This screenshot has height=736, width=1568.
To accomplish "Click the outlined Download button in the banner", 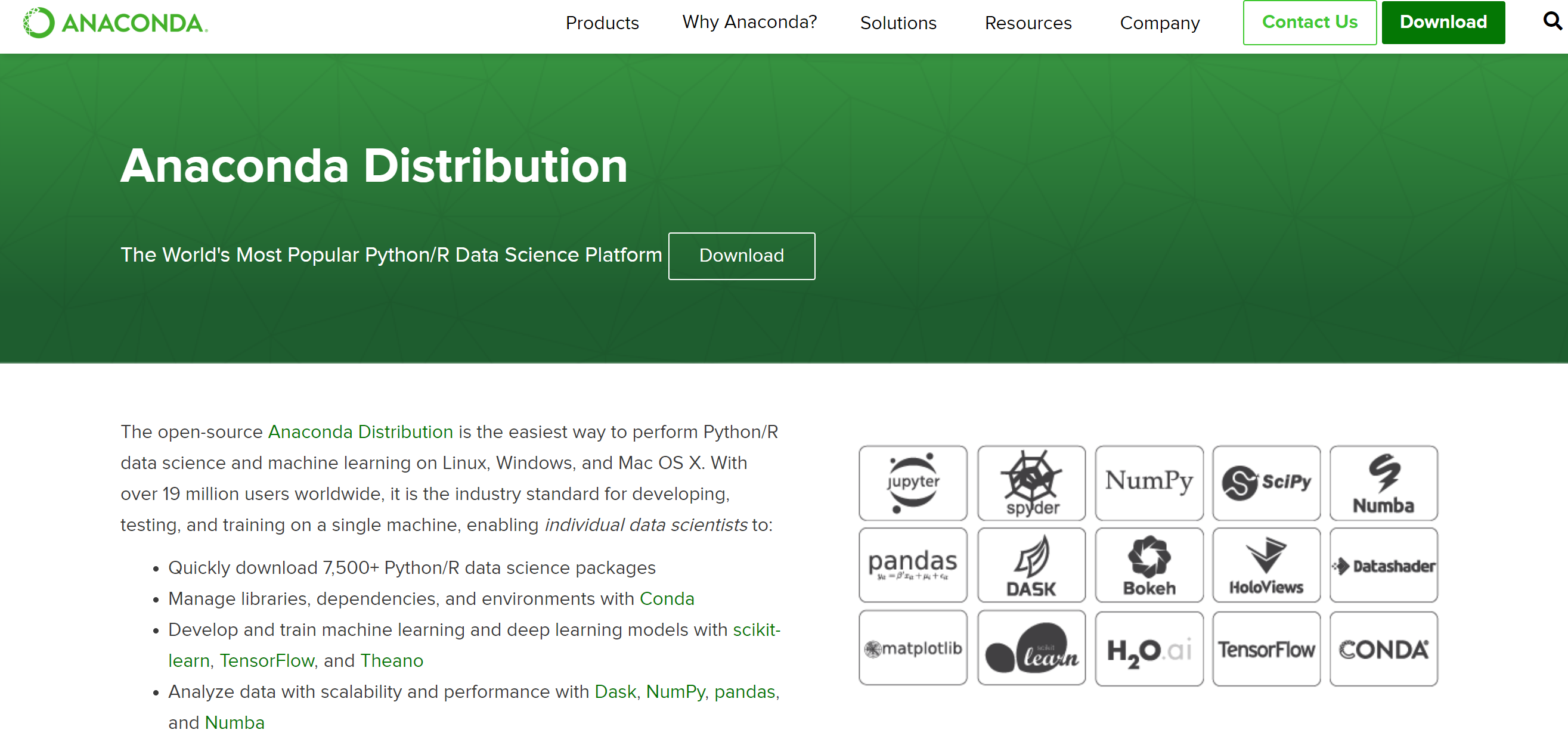I will coord(741,256).
